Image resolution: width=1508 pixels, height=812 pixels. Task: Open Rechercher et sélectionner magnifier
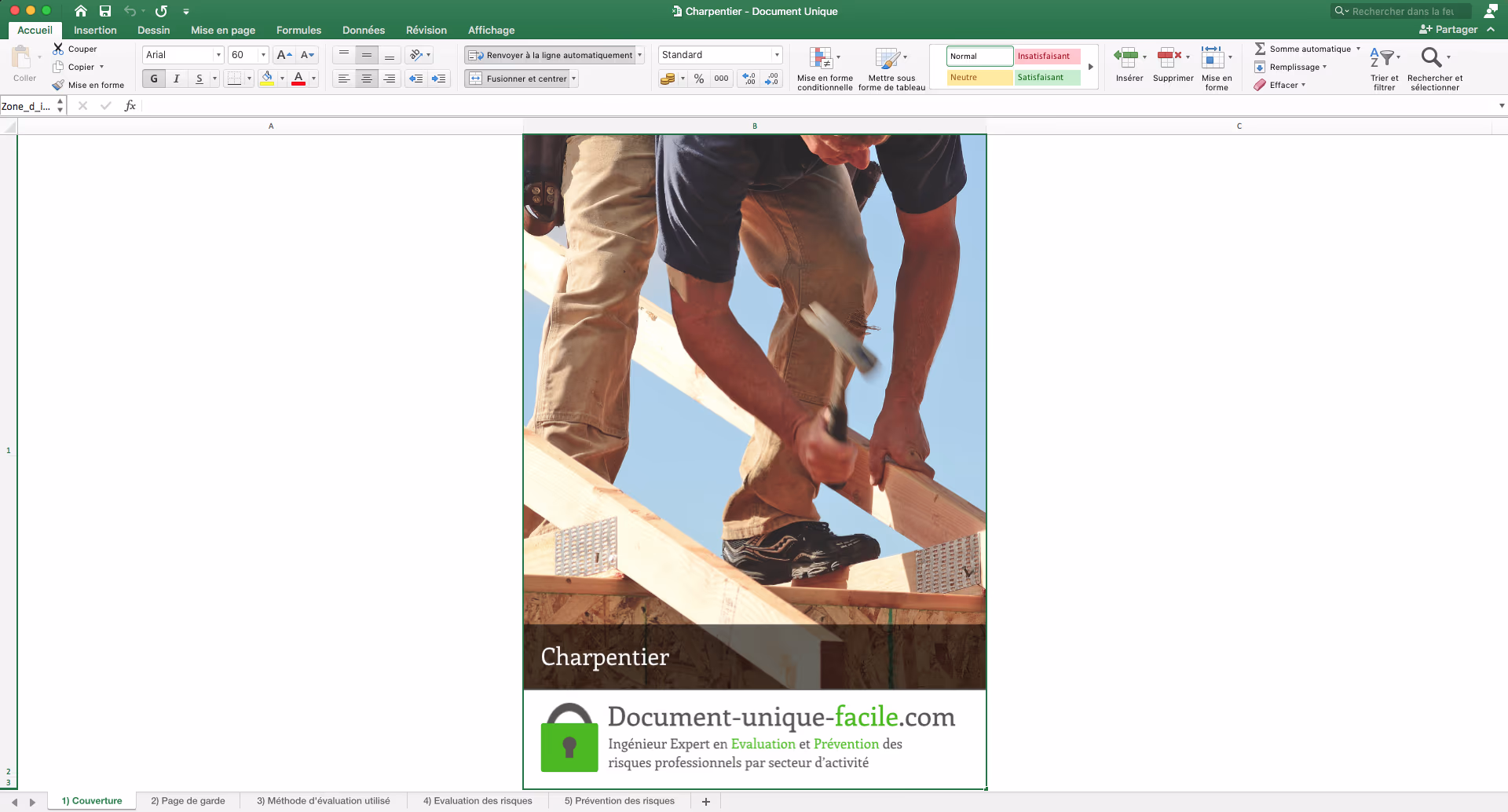[1432, 57]
